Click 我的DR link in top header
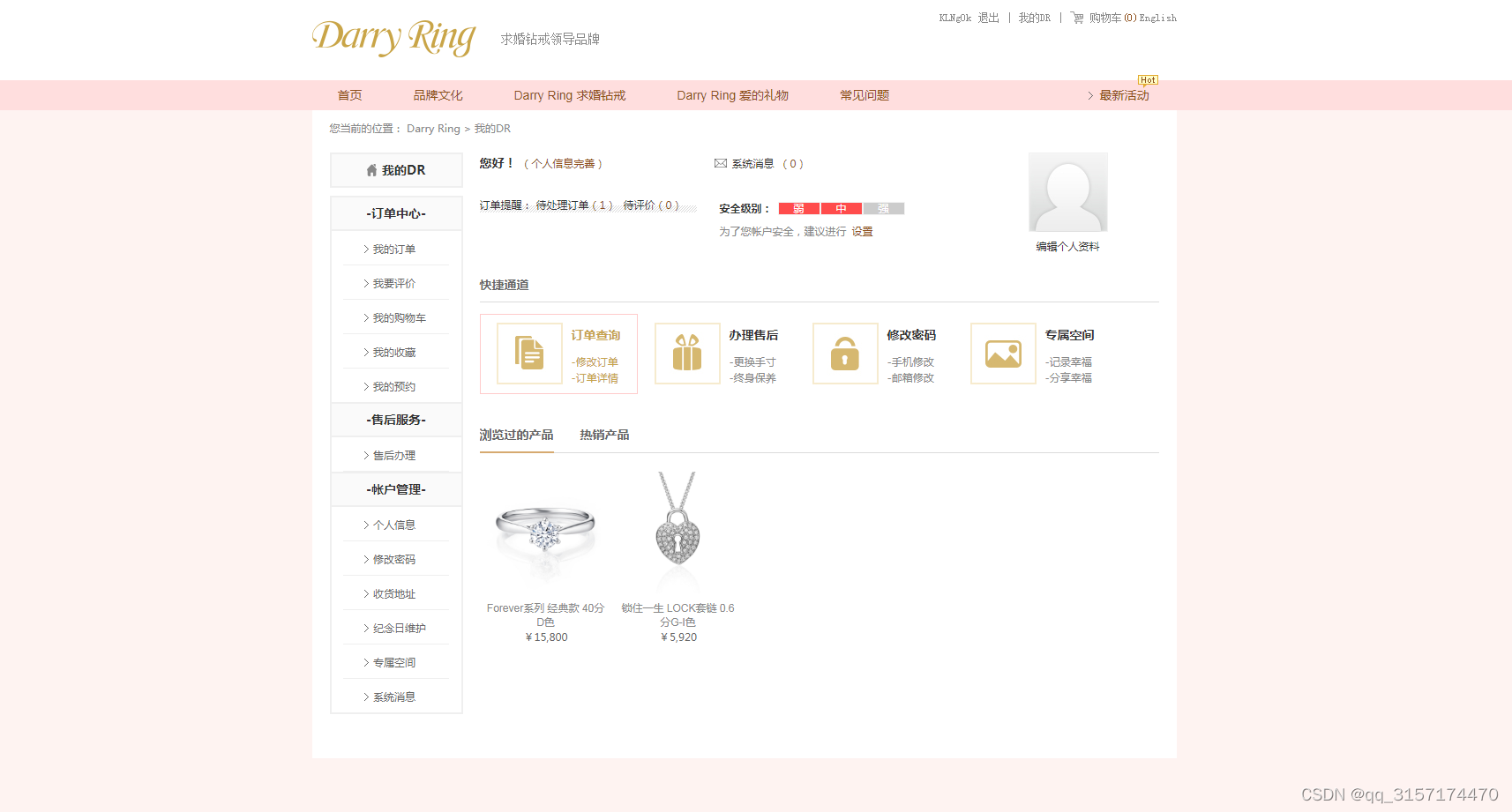The image size is (1512, 812). click(x=1034, y=18)
